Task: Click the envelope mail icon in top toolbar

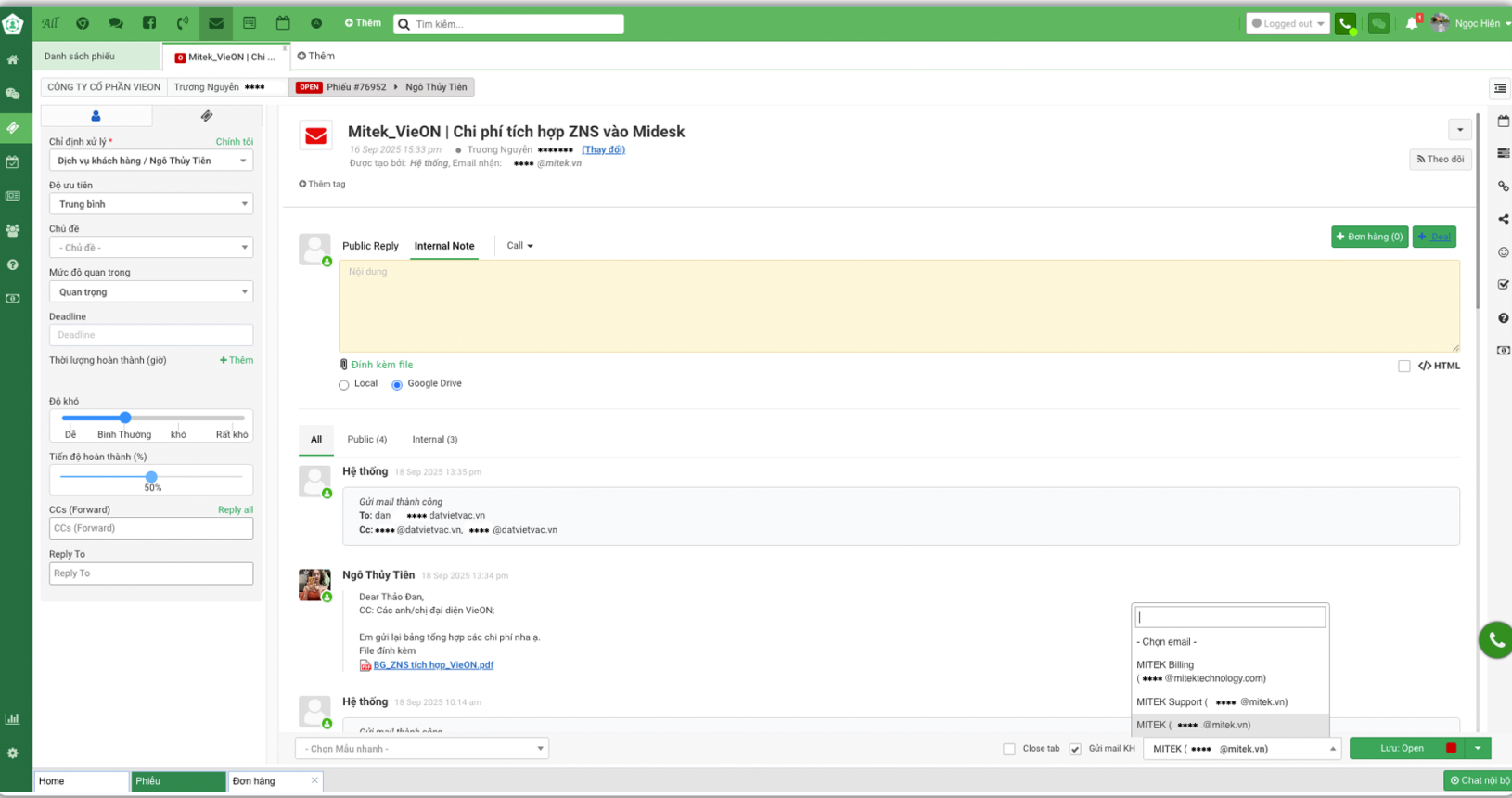Action: click(x=215, y=23)
